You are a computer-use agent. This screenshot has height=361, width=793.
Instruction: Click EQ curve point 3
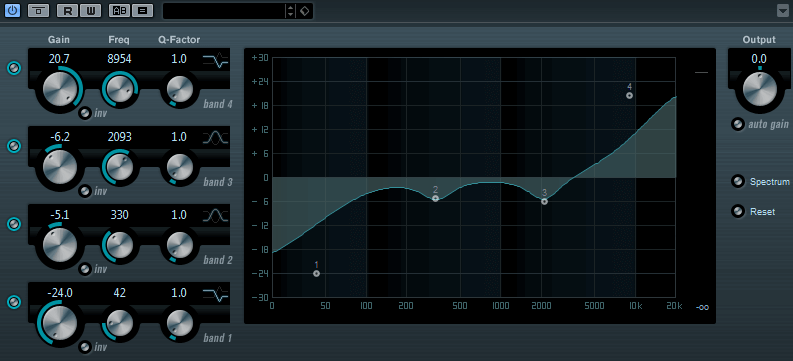(x=544, y=201)
